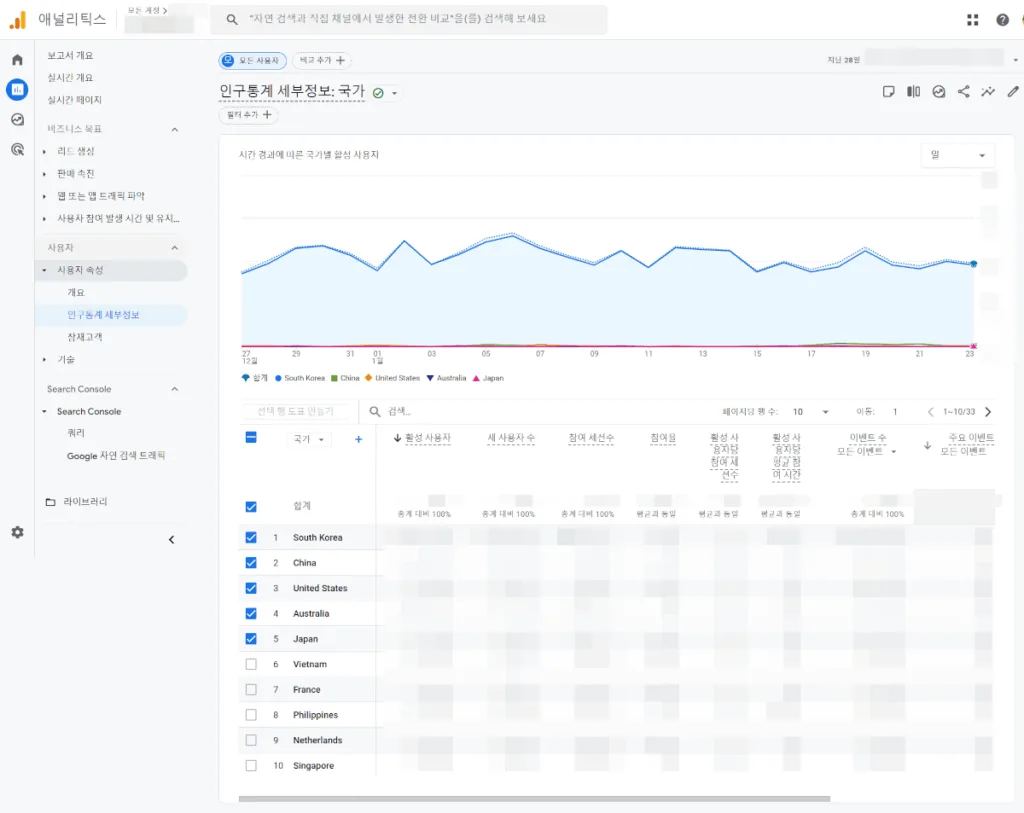Viewport: 1024px width, 813px height.
Task: Open the Explore icon in left rail
Action: [17, 120]
